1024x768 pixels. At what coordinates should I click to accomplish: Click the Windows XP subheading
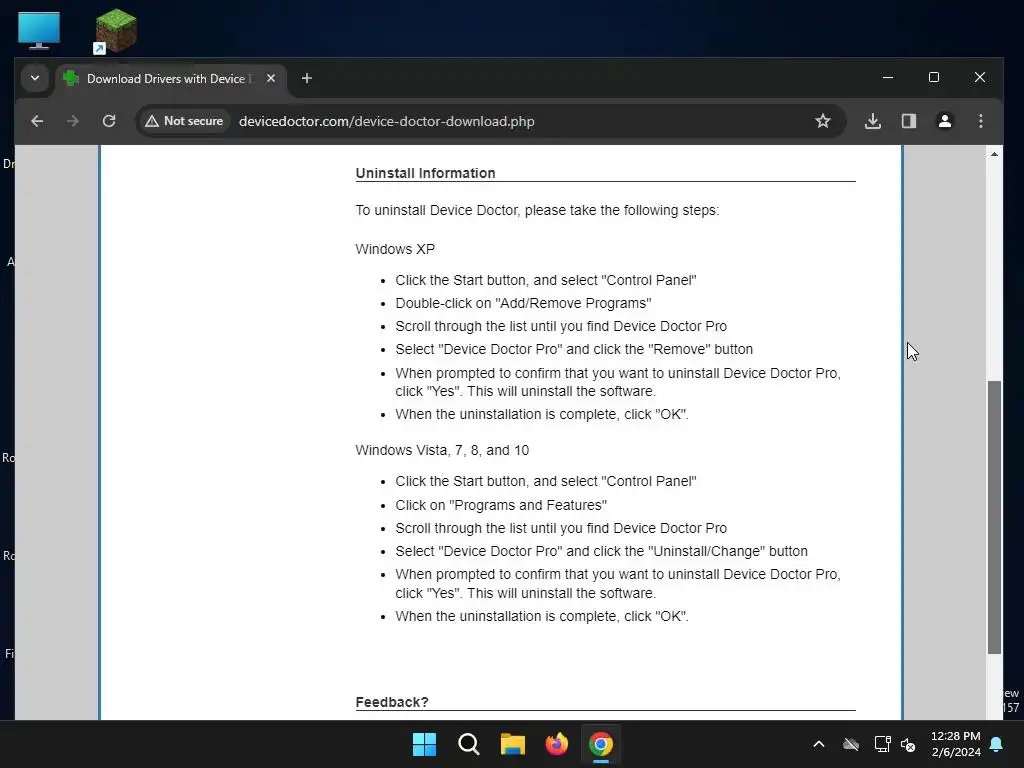coord(395,249)
